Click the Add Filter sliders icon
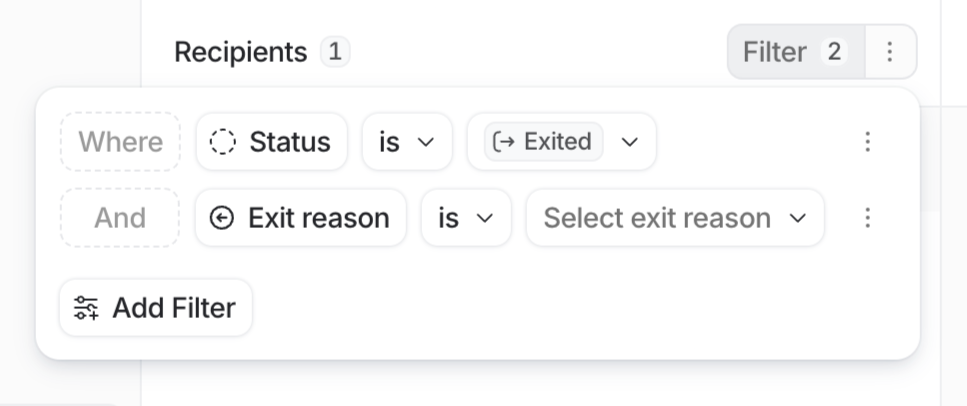 click(86, 308)
